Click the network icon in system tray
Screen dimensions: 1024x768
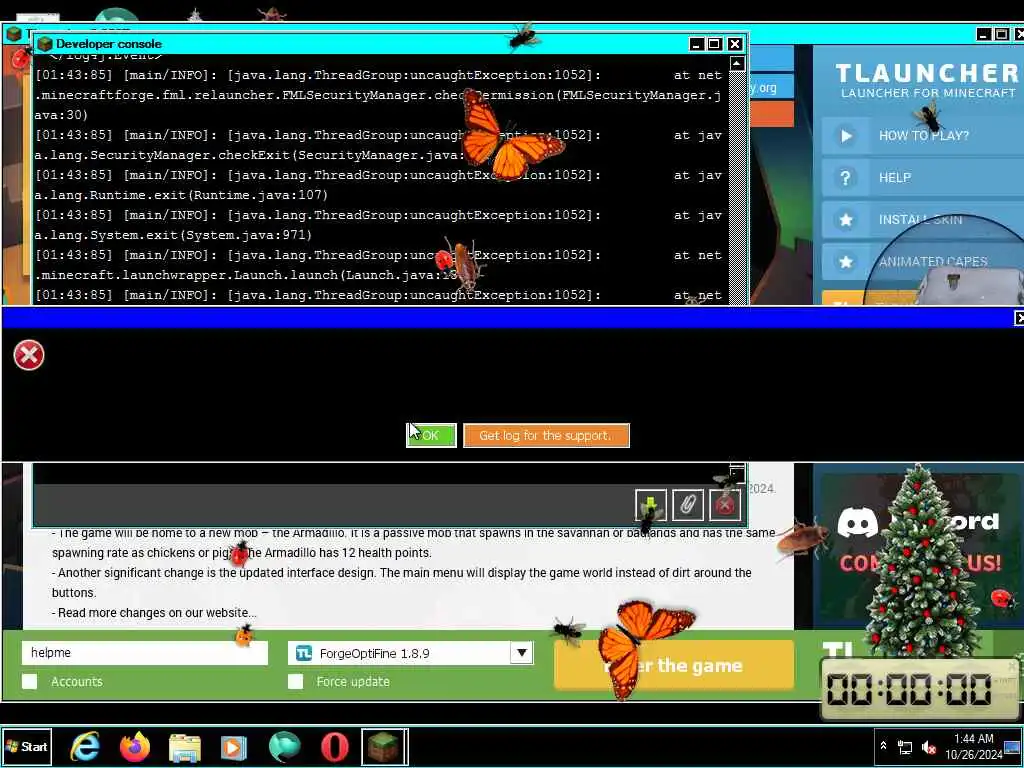coord(905,747)
